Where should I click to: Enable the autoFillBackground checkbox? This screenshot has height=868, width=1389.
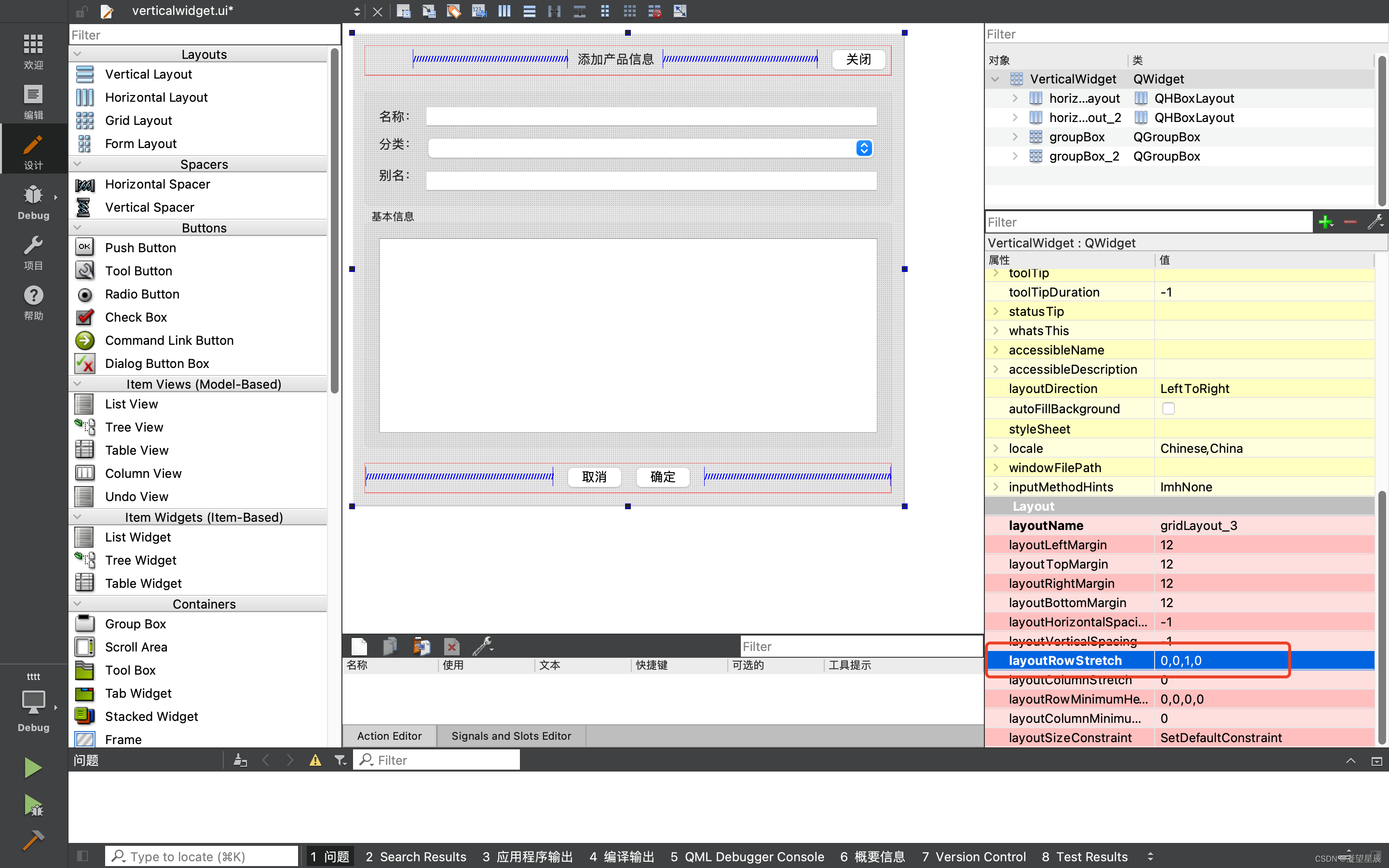pos(1169,408)
